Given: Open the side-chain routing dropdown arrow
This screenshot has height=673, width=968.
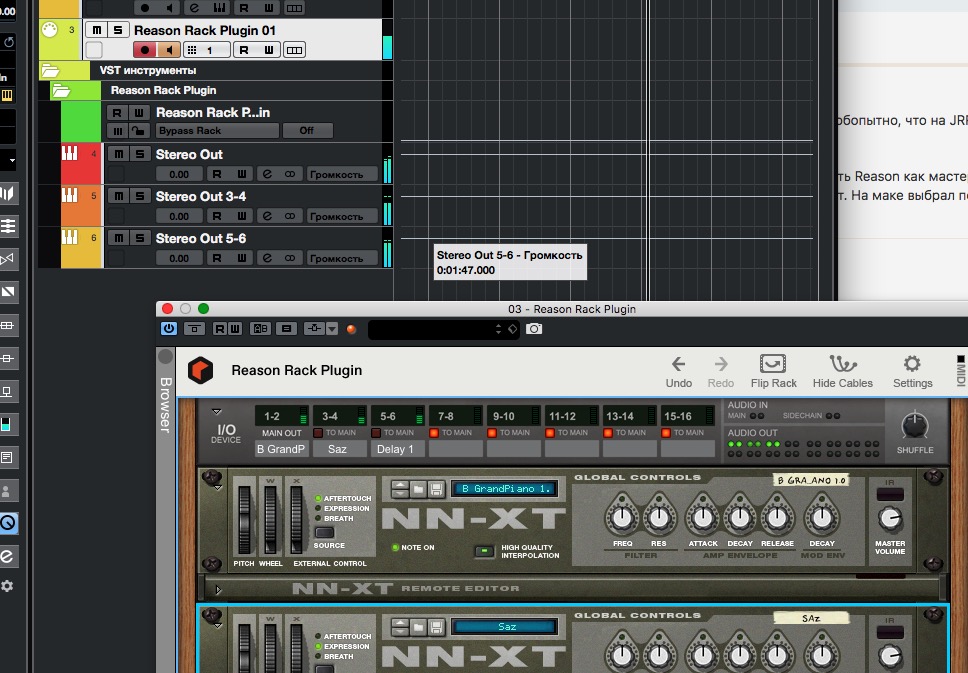Looking at the screenshot, I should coord(332,328).
